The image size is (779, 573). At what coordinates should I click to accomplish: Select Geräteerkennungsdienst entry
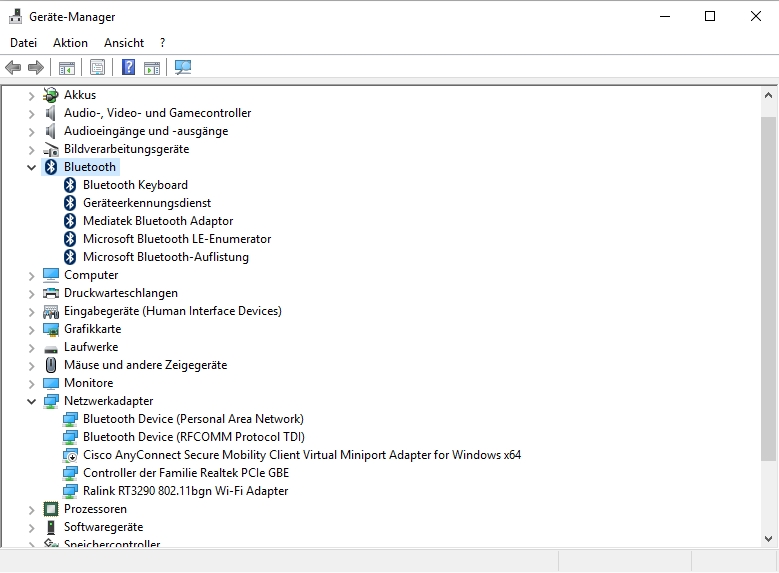[147, 203]
